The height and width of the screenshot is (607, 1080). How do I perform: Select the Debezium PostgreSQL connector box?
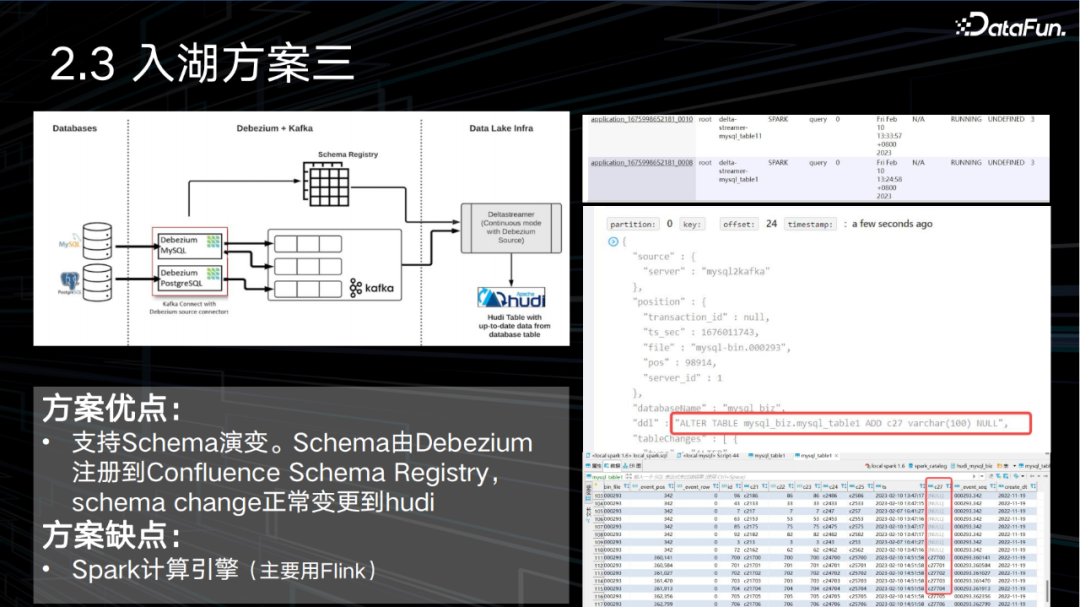click(x=189, y=278)
